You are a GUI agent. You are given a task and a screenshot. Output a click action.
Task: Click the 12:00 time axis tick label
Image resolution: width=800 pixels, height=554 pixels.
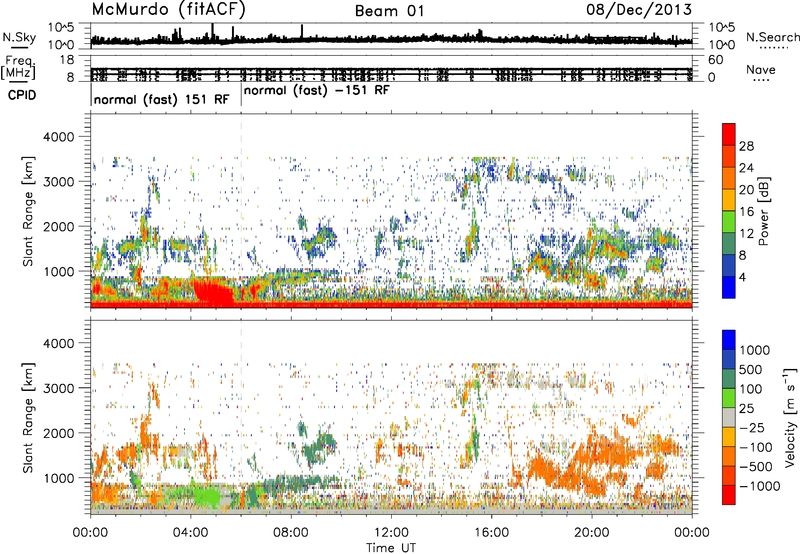[x=391, y=533]
